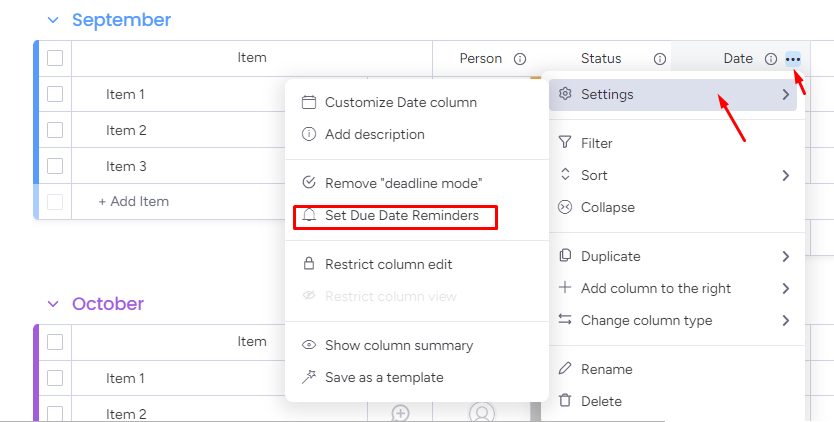The image size is (834, 422).
Task: Click the person avatar icon in October row
Action: [x=482, y=412]
